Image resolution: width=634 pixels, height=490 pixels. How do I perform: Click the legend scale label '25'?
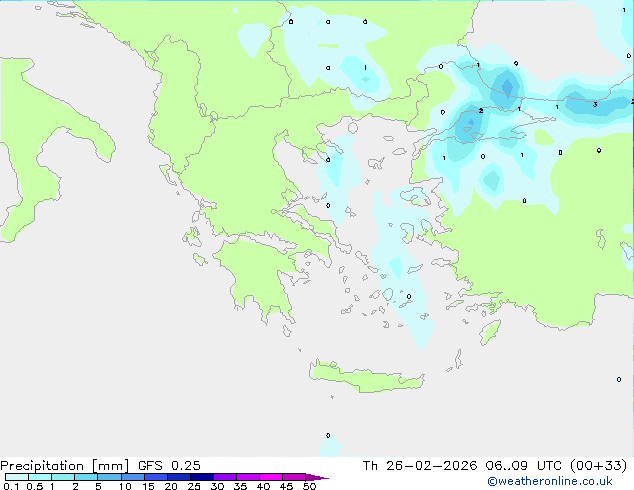click(194, 486)
